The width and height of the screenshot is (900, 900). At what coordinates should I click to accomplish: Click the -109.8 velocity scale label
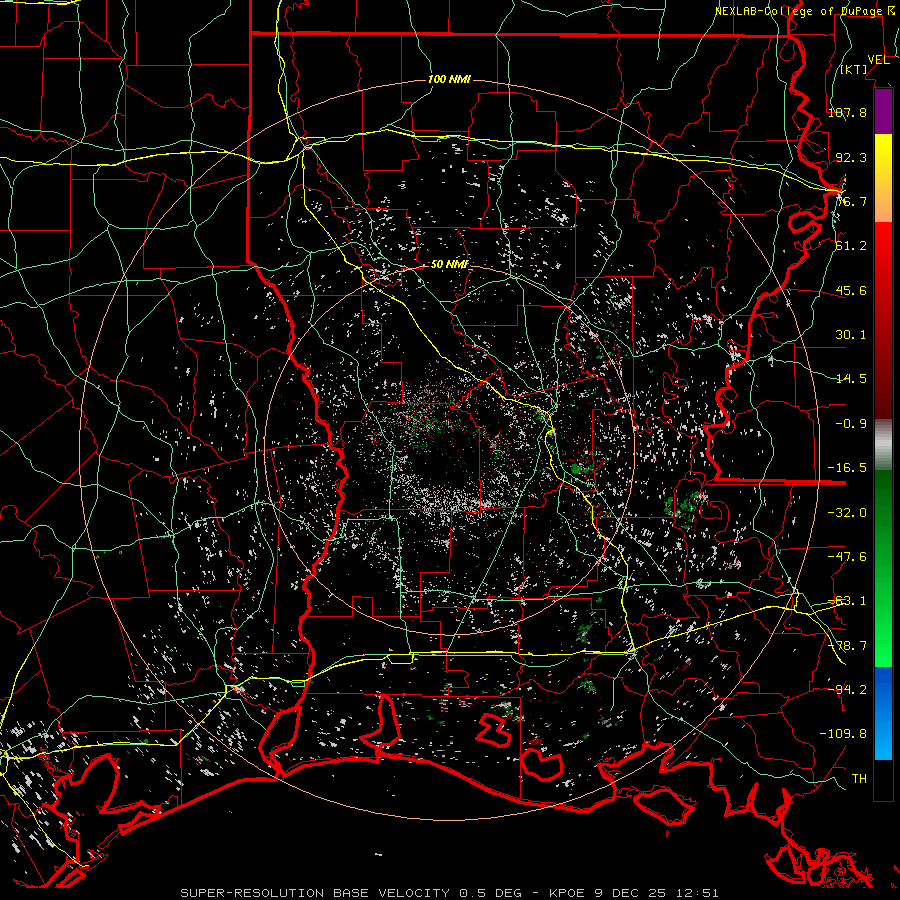pyautogui.click(x=843, y=734)
